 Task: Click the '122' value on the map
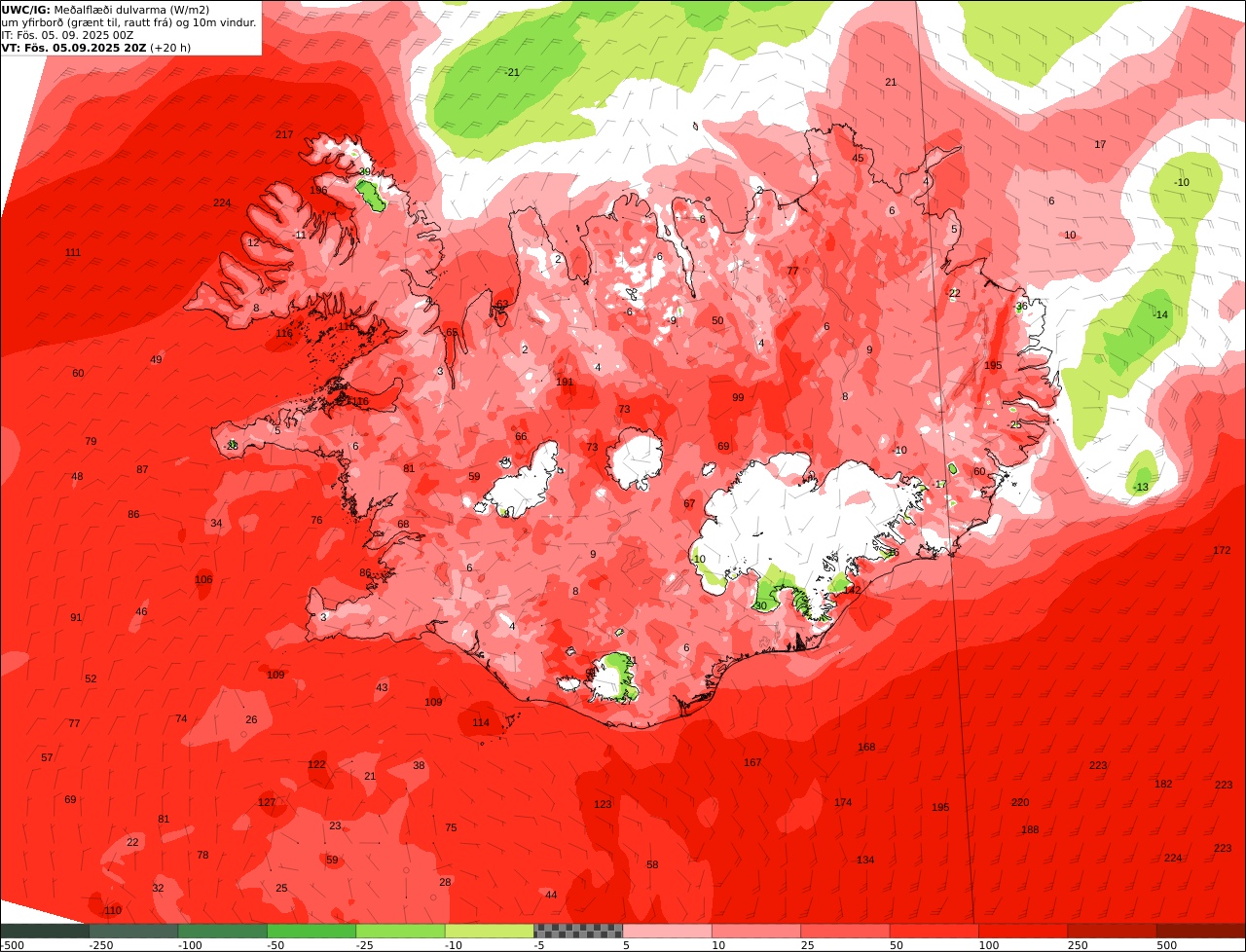316,764
